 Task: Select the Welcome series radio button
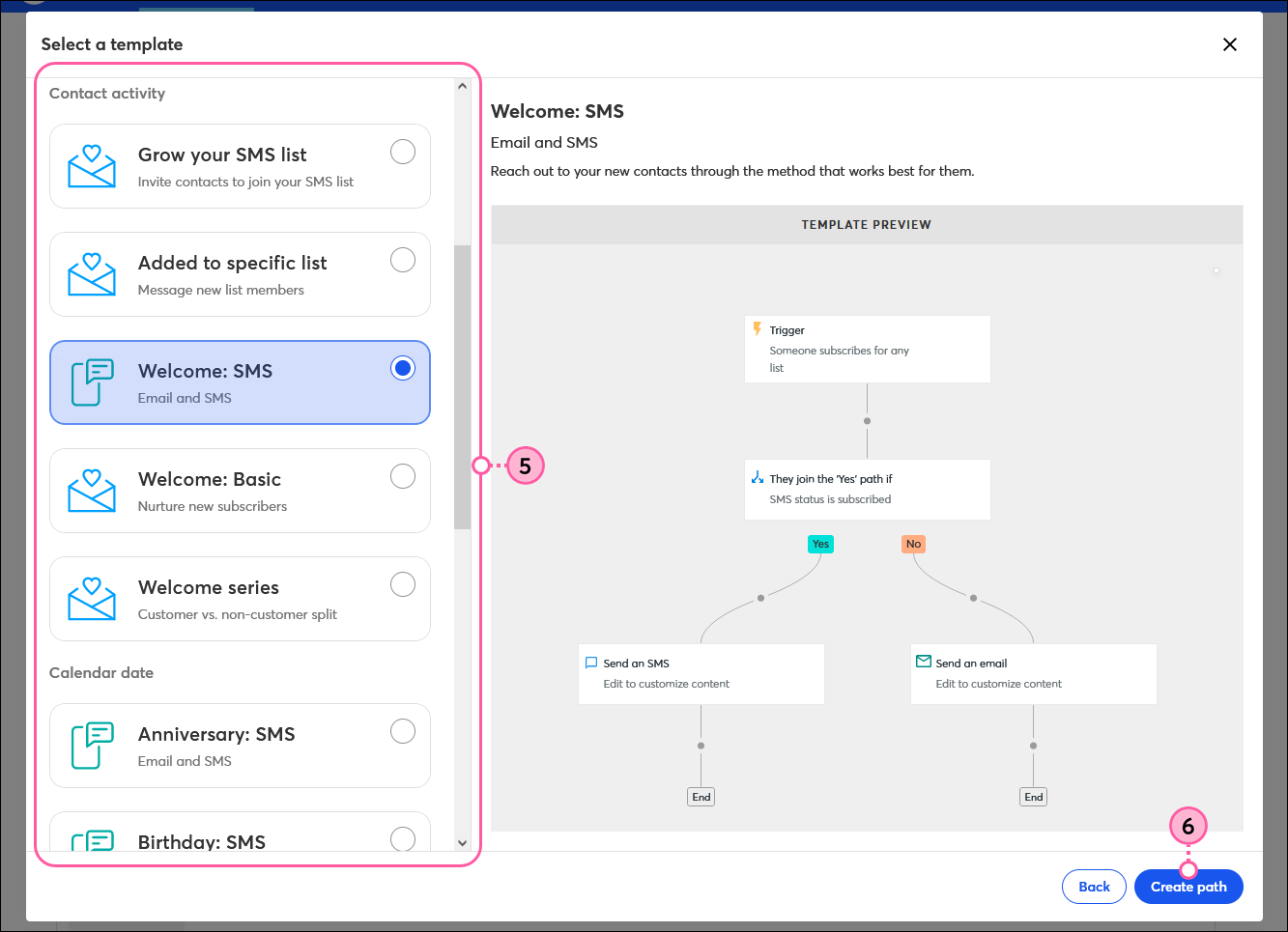[x=403, y=583]
